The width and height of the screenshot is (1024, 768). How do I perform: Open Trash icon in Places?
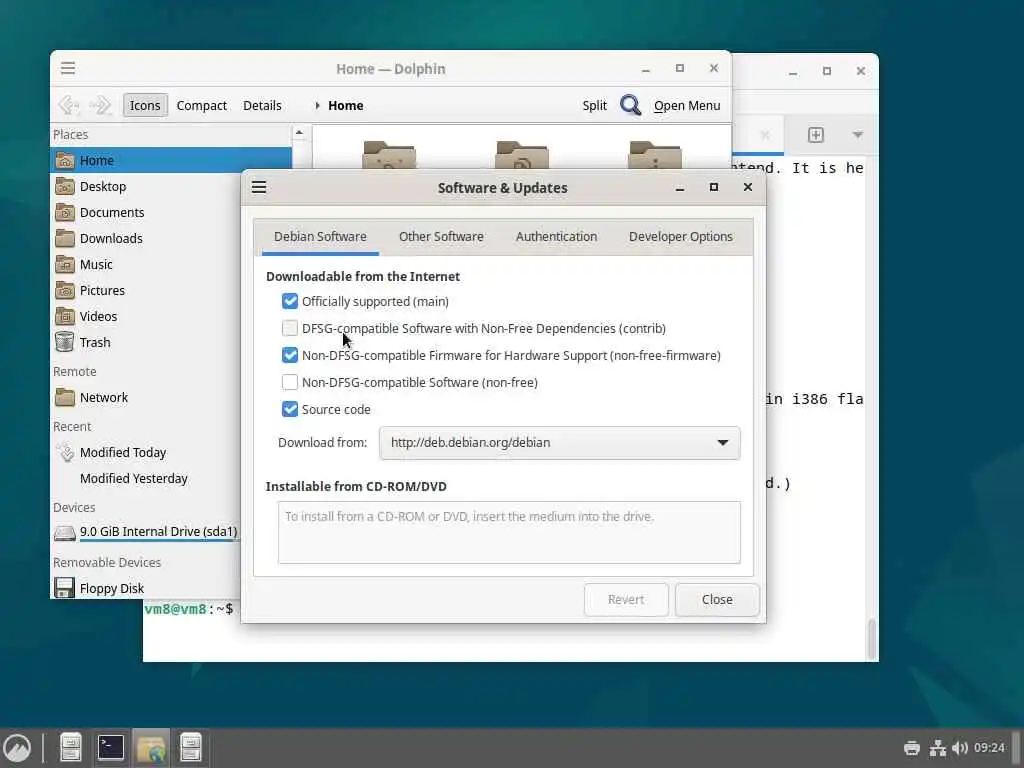tap(65, 342)
